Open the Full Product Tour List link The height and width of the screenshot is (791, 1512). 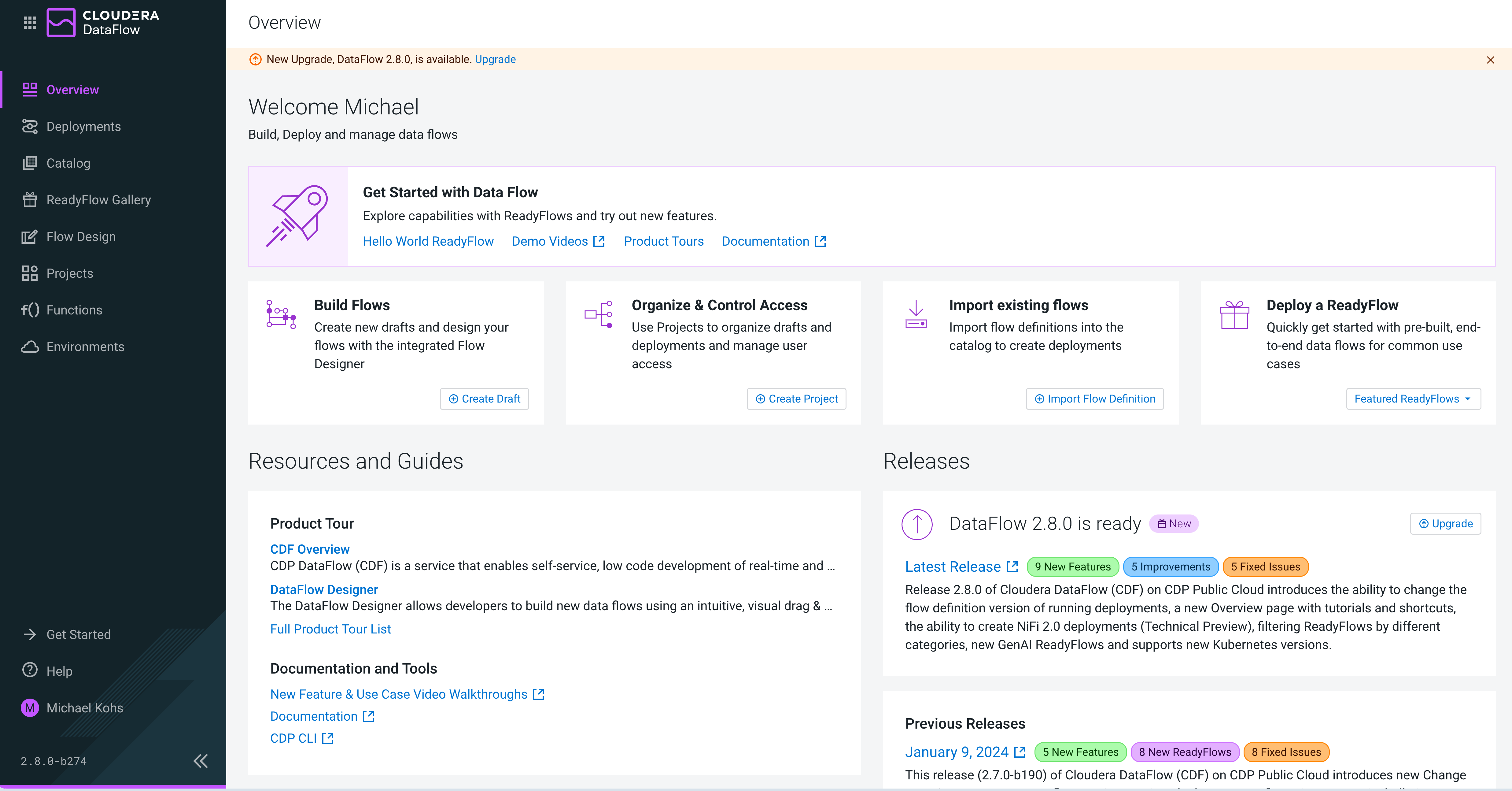pos(330,629)
